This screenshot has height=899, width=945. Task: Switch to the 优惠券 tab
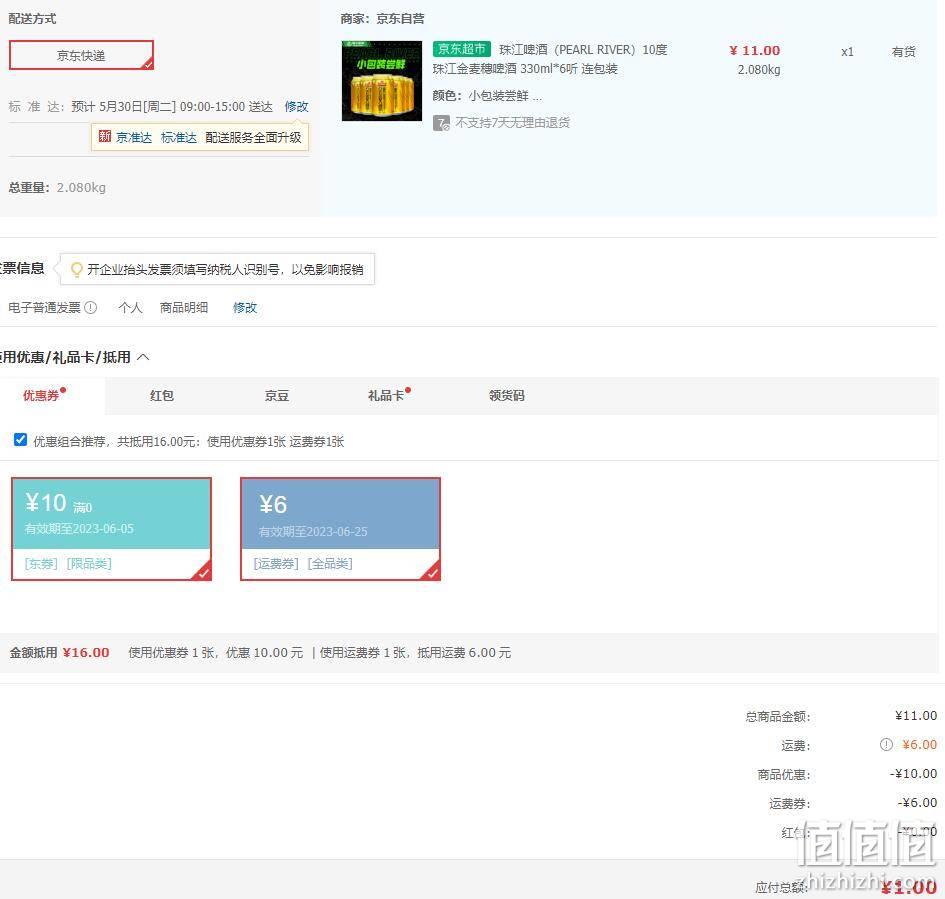coord(41,396)
